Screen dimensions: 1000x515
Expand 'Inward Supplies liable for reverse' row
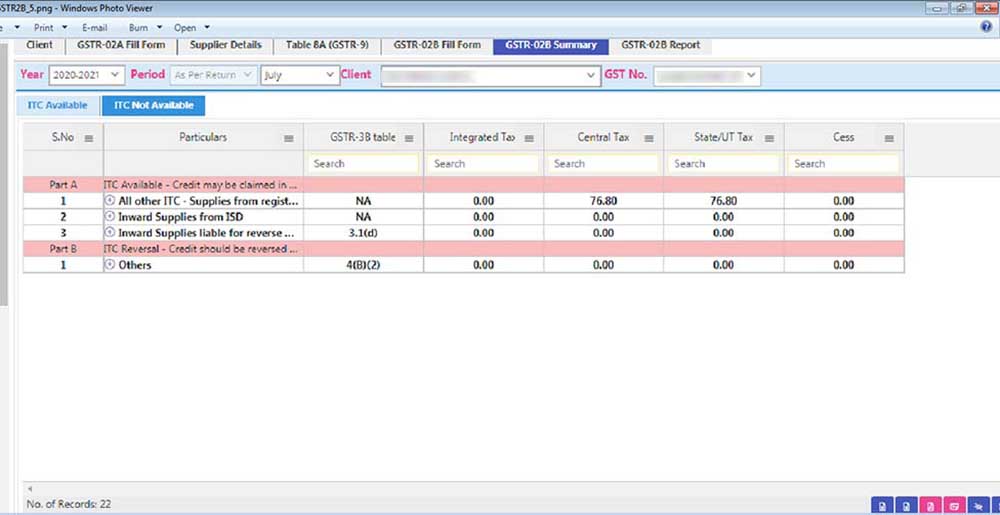coord(110,233)
